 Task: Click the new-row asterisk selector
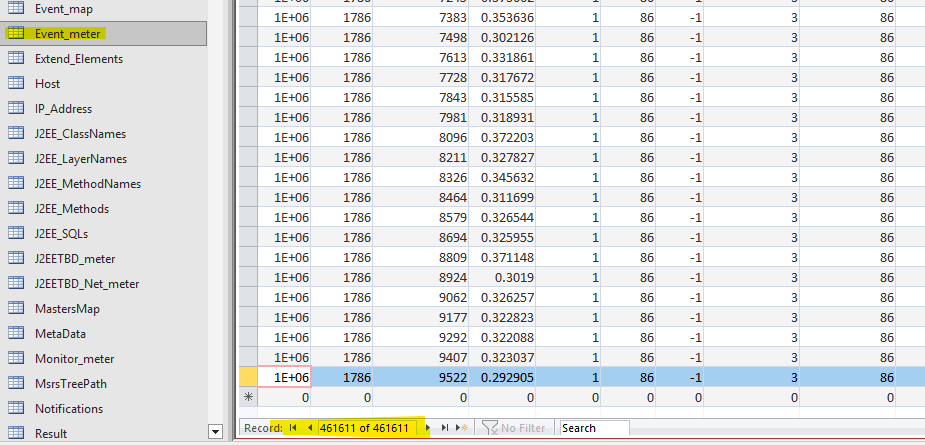tap(248, 397)
